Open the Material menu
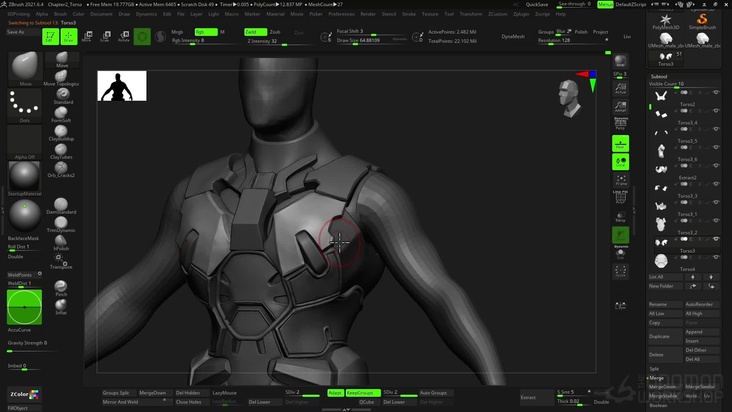This screenshot has width=732, height=412. pyautogui.click(x=275, y=14)
